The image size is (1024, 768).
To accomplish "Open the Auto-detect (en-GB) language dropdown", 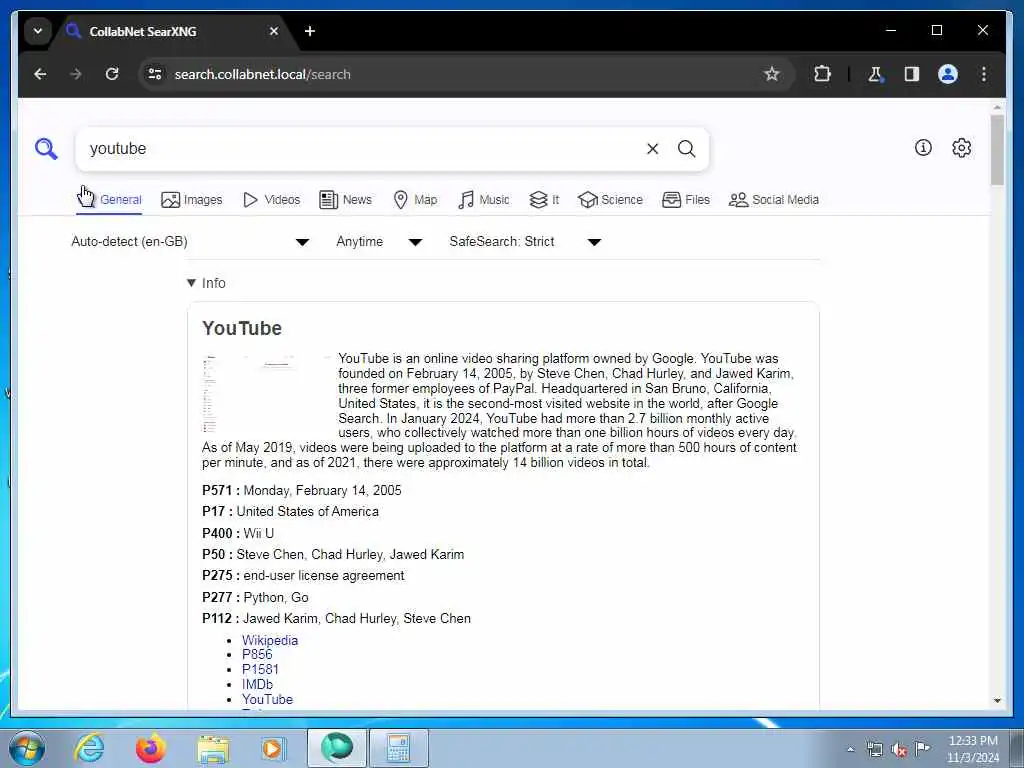I will (190, 242).
